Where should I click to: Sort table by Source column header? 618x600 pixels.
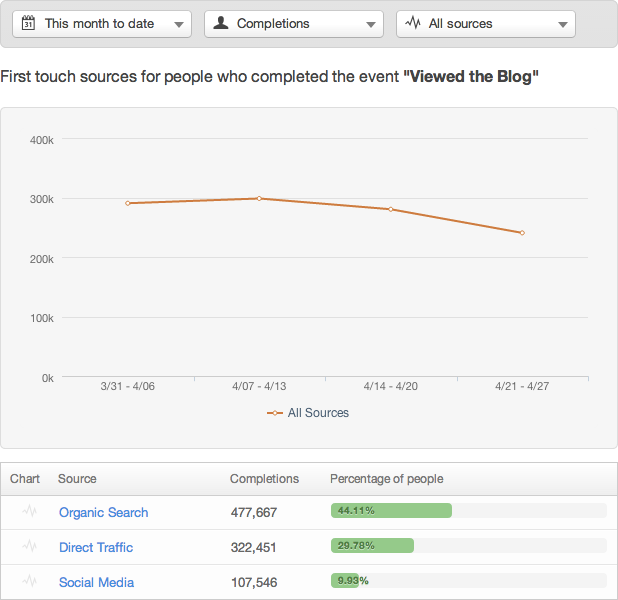[x=77, y=479]
